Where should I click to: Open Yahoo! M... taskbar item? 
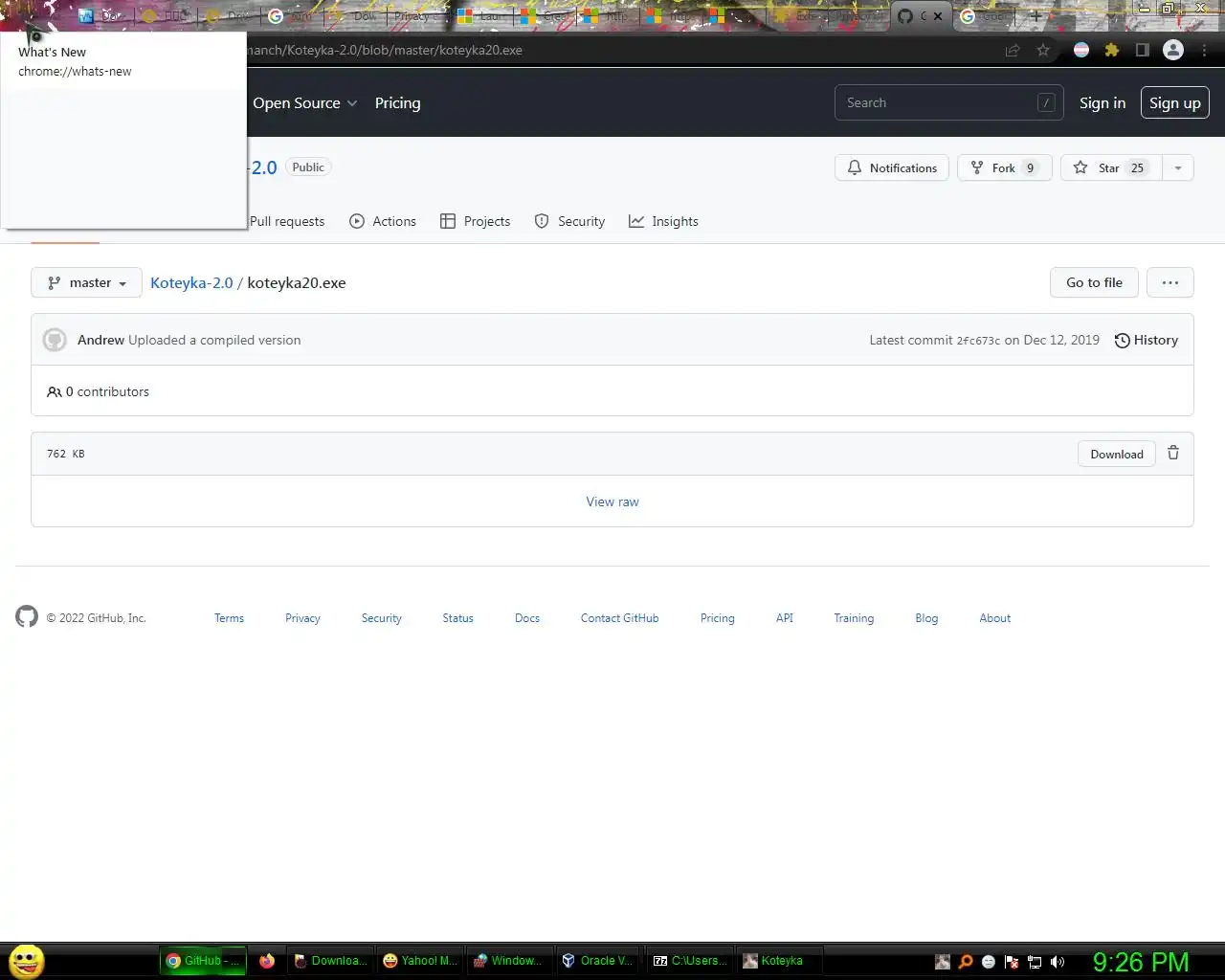click(x=420, y=961)
